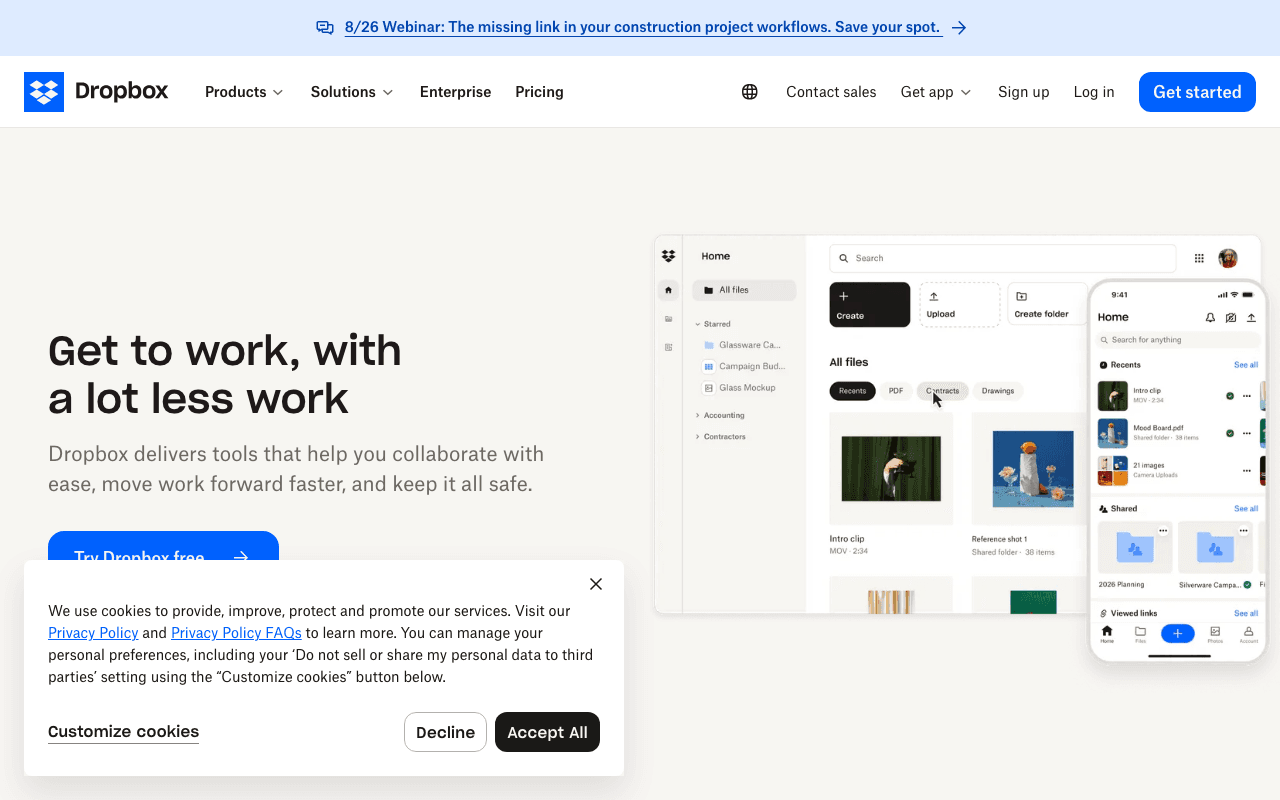The image size is (1280, 800).
Task: Click the user avatar in the desktop preview
Action: 1228,258
